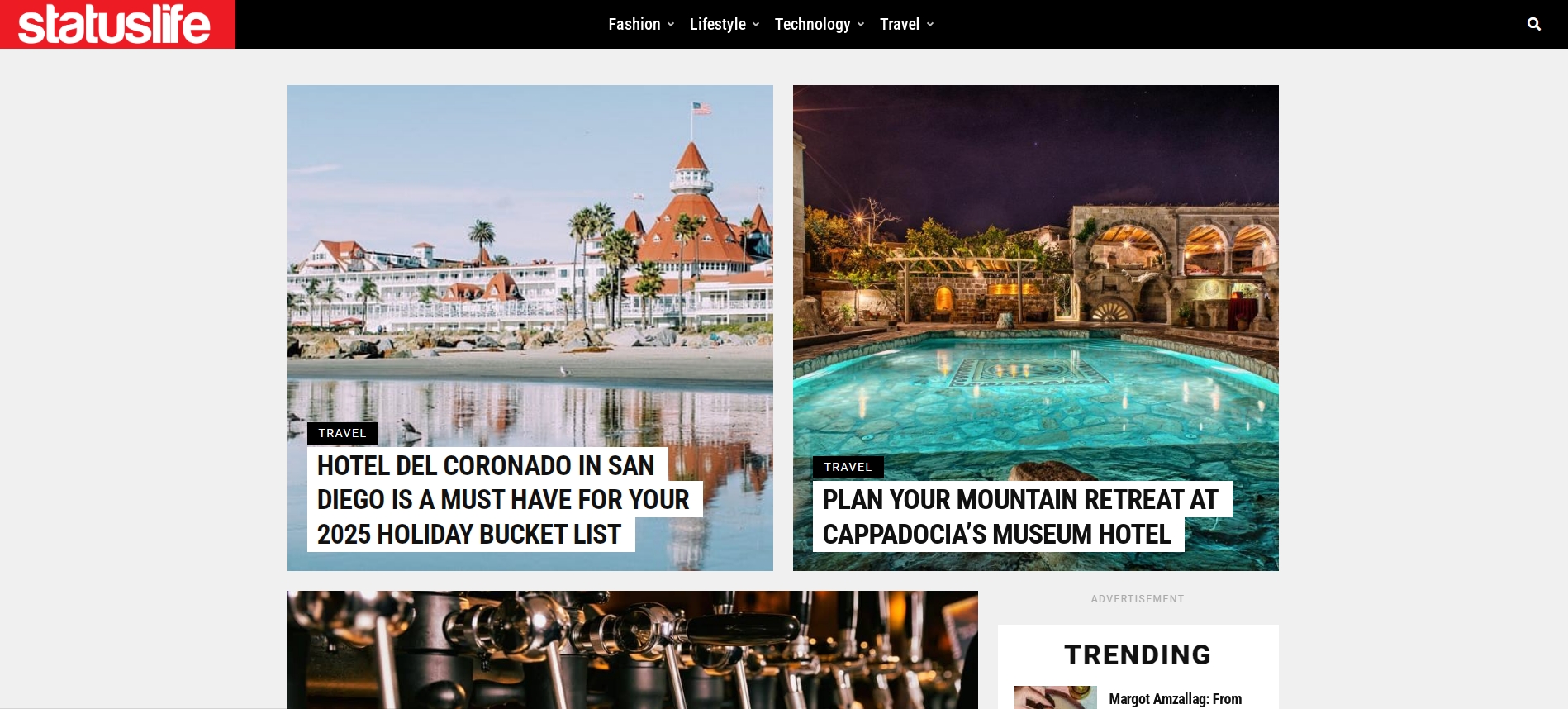This screenshot has width=1568, height=709.
Task: Click TRAVEL tag on Cappadocia post
Action: tap(848, 467)
